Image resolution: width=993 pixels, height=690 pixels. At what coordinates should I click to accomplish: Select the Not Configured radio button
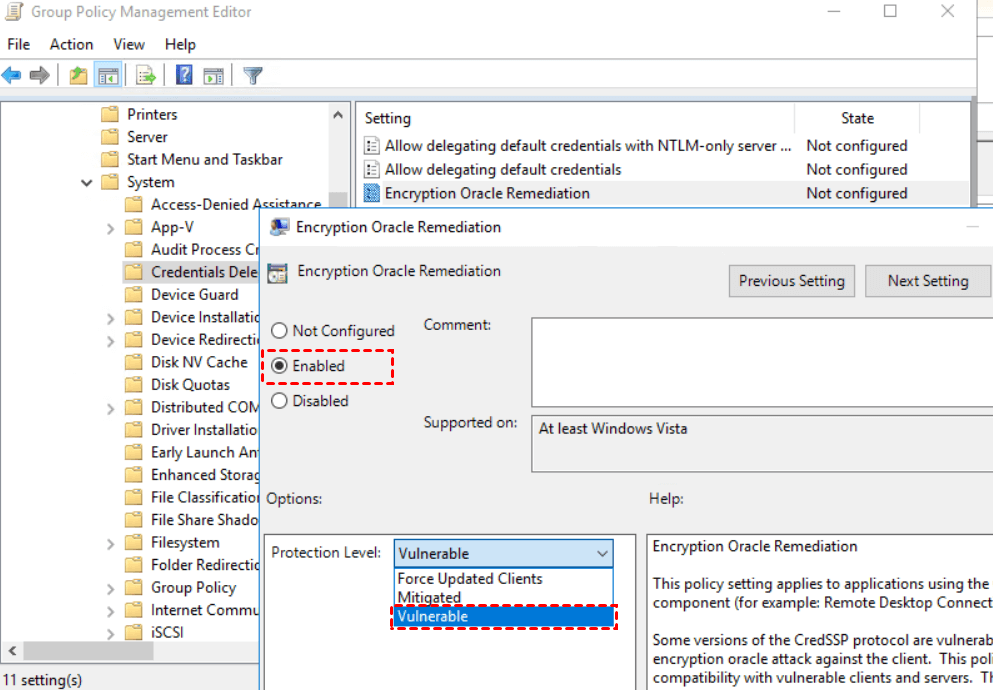[280, 331]
